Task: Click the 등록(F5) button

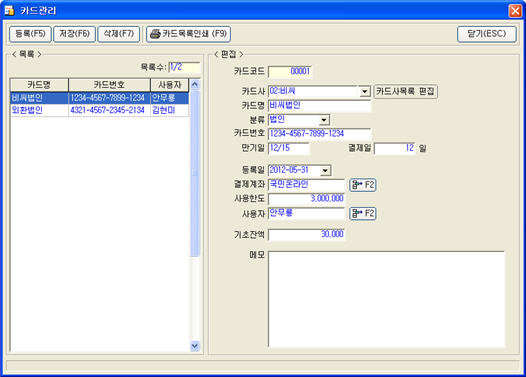Action: pyautogui.click(x=30, y=34)
